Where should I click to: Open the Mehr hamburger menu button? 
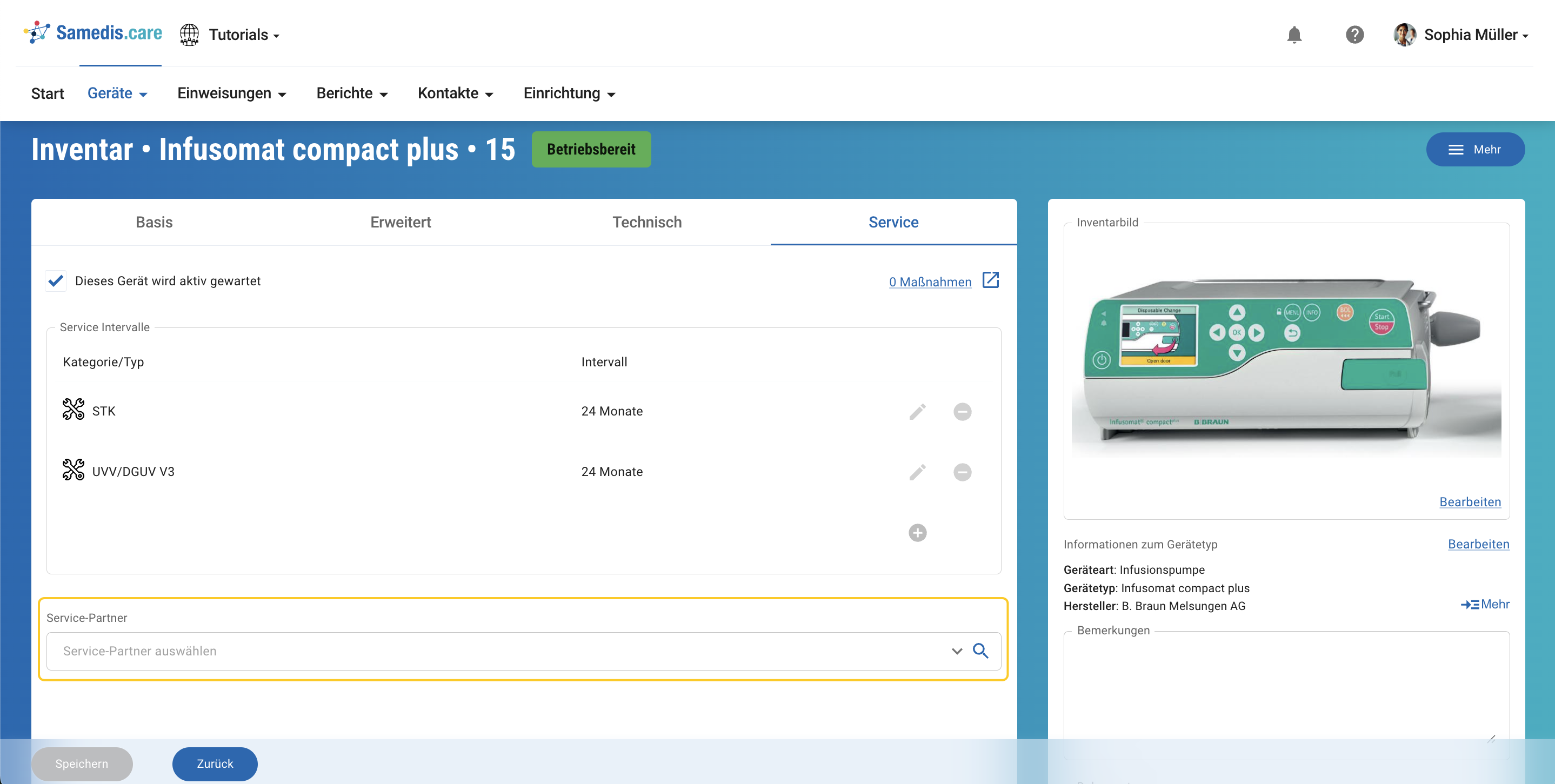[1474, 150]
